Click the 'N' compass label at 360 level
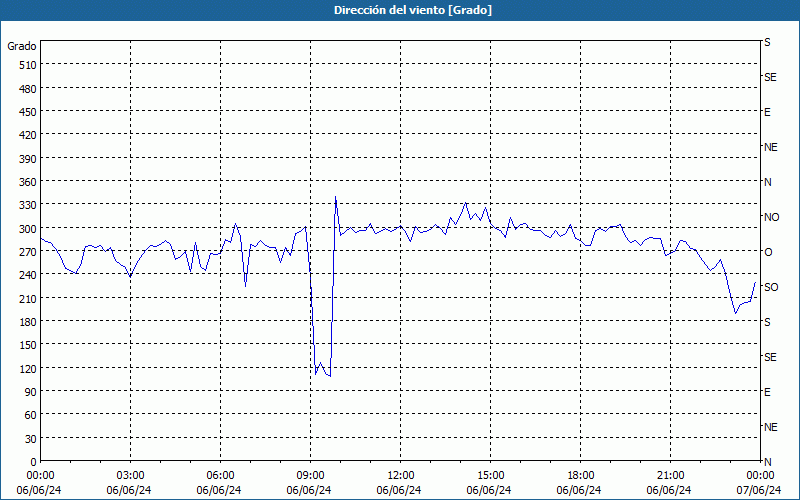The height and width of the screenshot is (500, 800). point(767,182)
